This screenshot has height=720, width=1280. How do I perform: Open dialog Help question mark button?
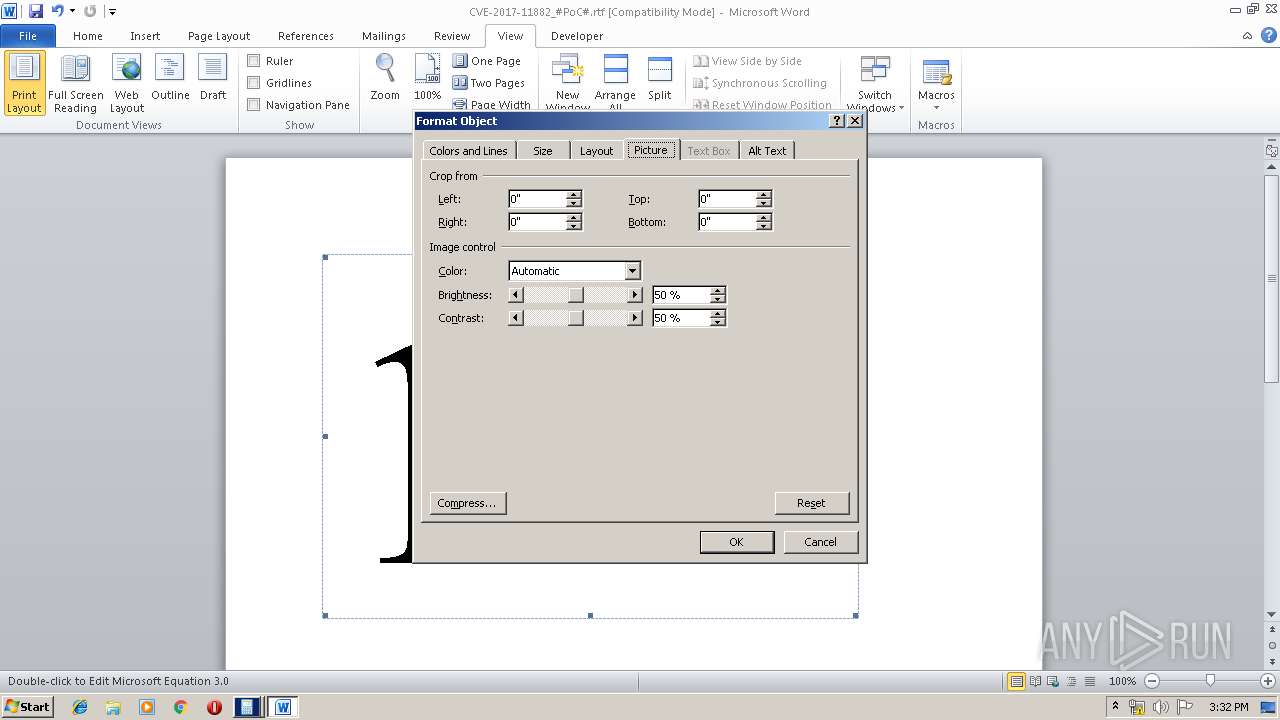[x=837, y=120]
